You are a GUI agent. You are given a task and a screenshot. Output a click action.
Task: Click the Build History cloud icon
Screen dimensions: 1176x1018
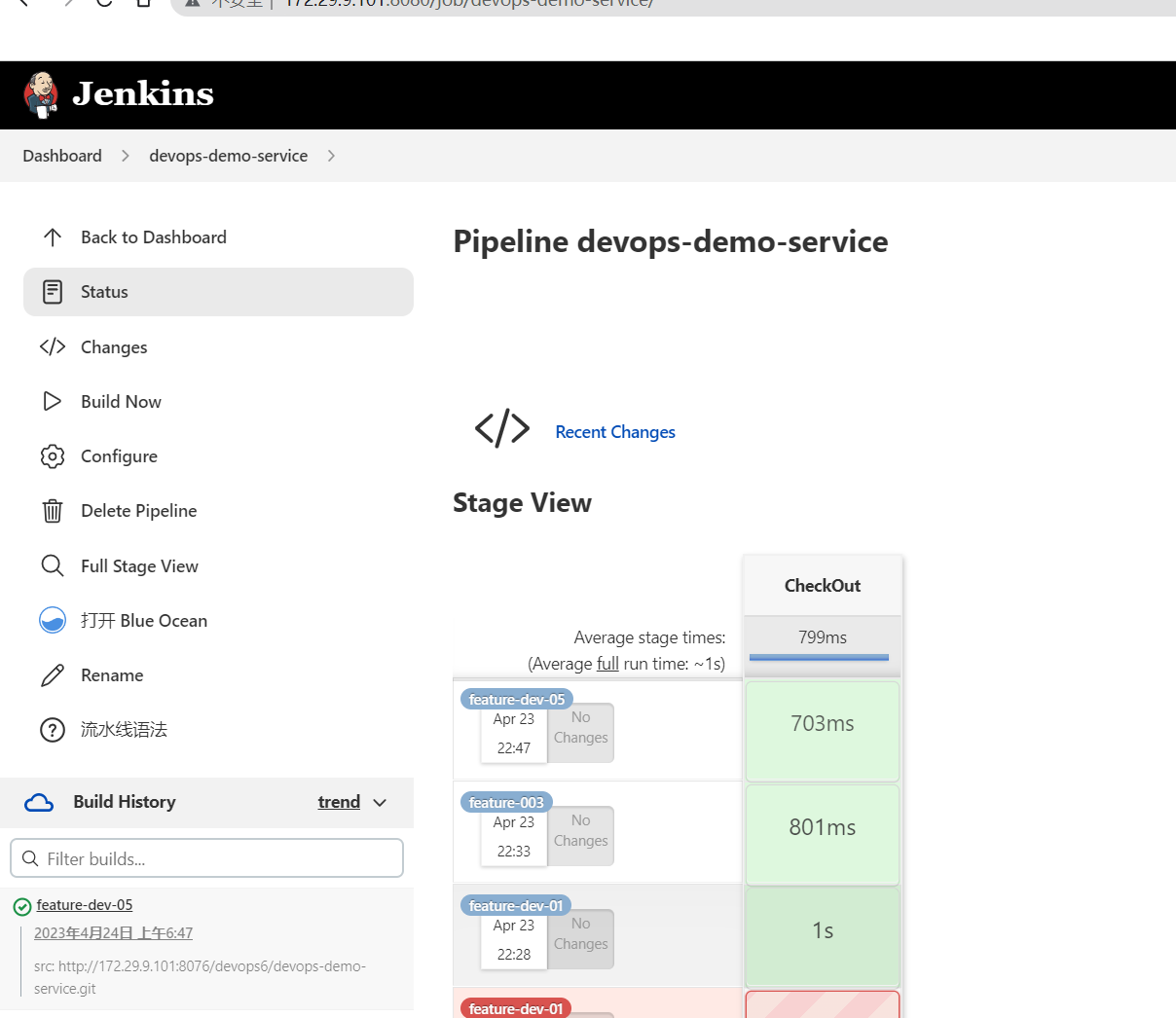pyautogui.click(x=39, y=803)
